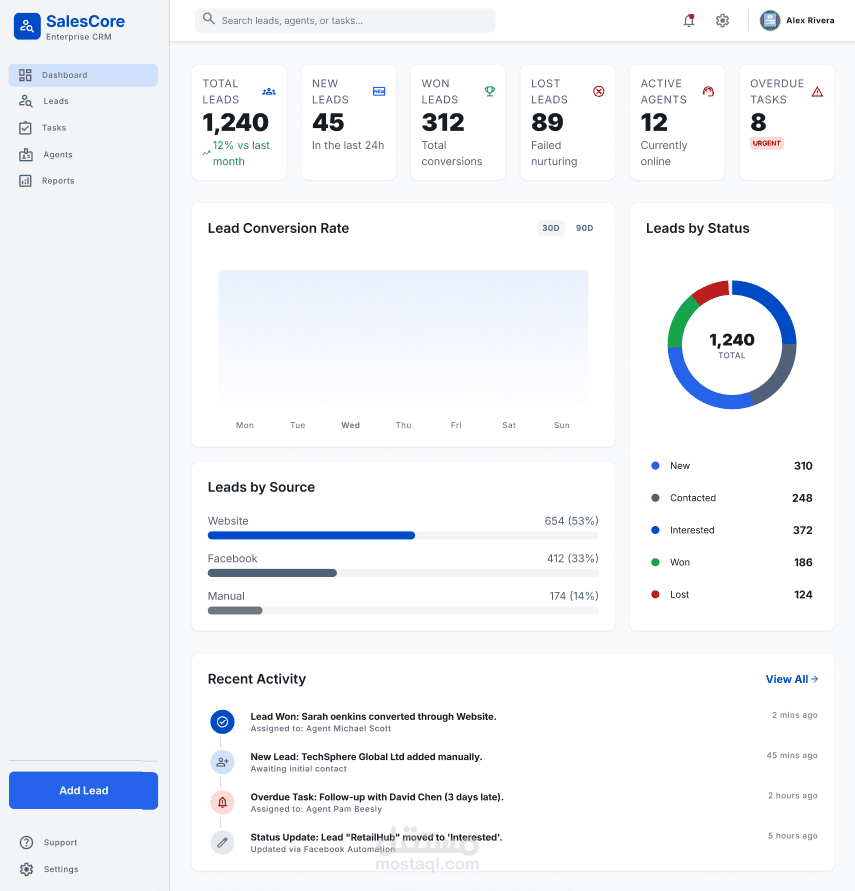The height and width of the screenshot is (891, 855).
Task: Click the Total Leads 1,240 value
Action: tap(235, 122)
